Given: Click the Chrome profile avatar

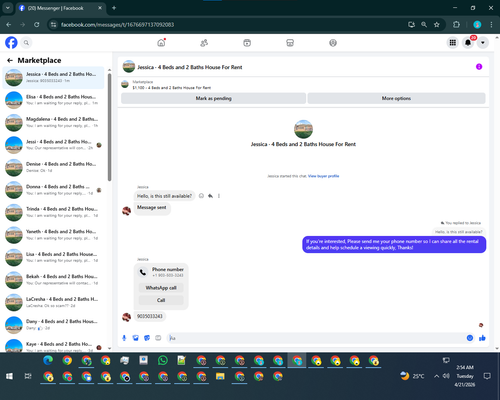Looking at the screenshot, I should coord(477,25).
